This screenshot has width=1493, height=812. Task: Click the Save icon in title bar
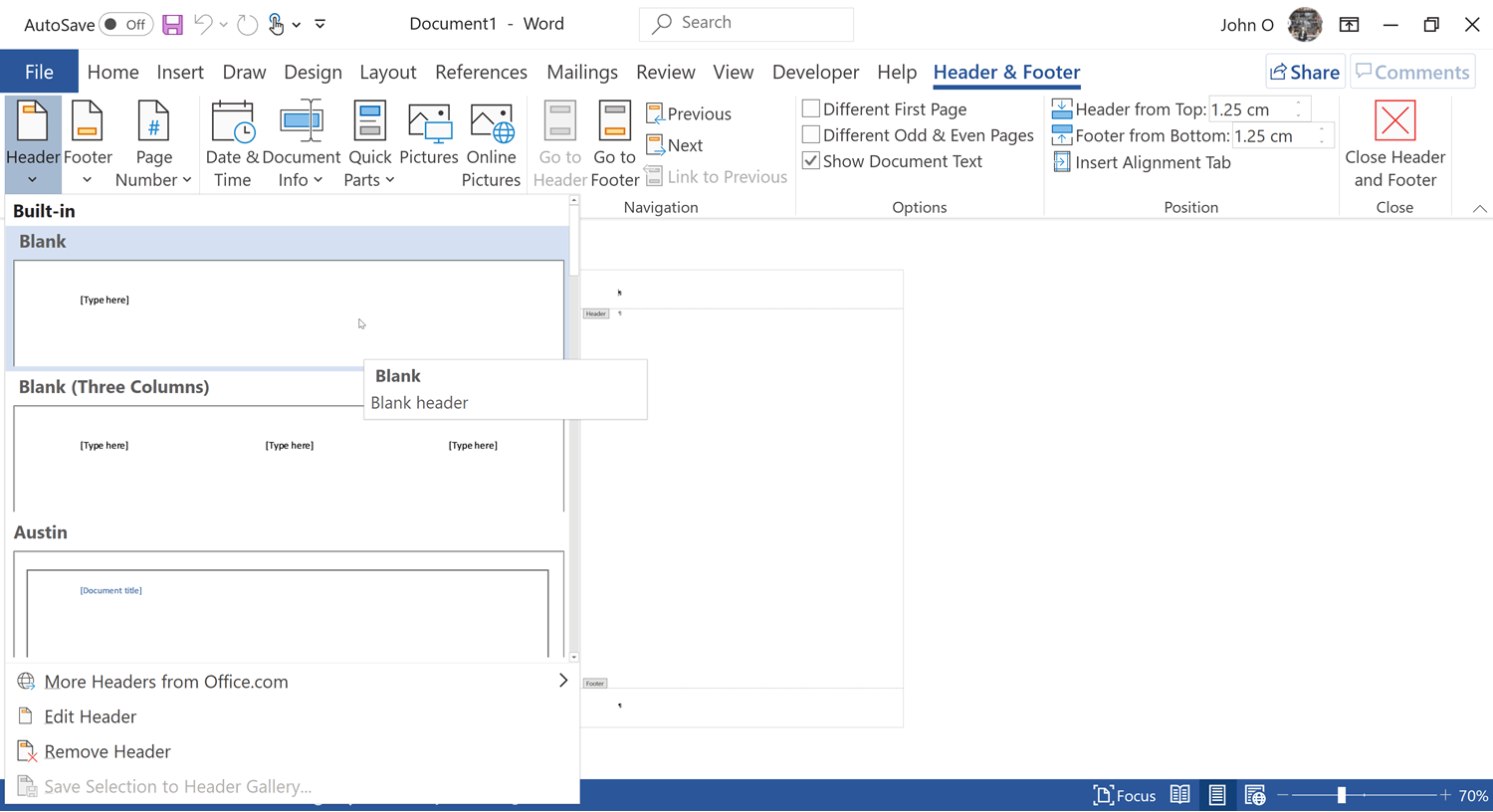click(172, 25)
